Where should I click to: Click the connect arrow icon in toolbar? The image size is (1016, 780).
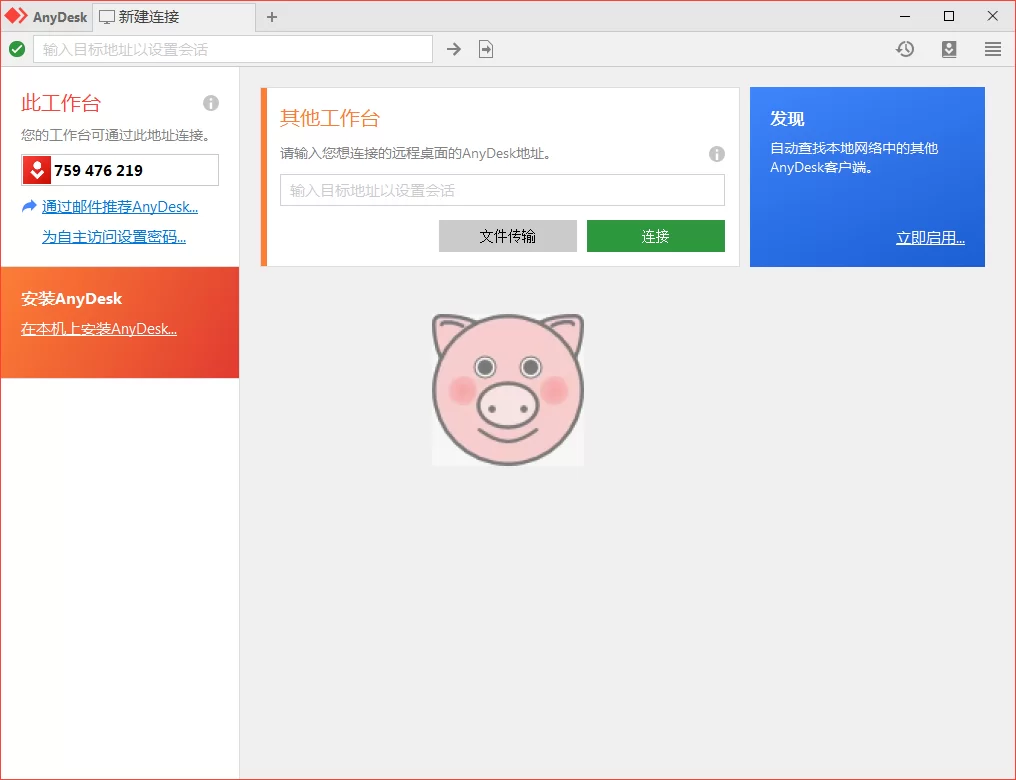(454, 49)
